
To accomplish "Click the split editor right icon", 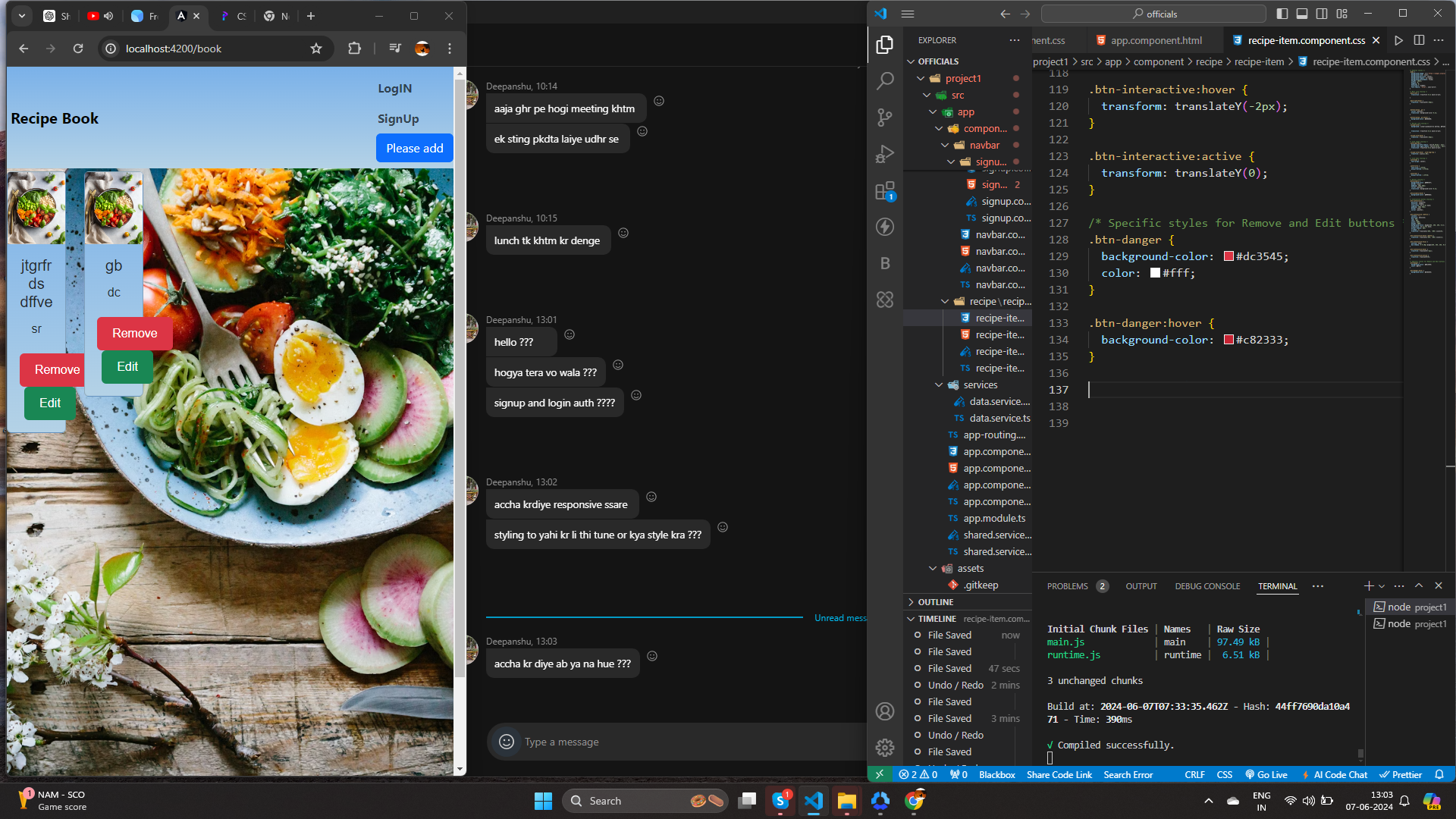I will coord(1419,40).
